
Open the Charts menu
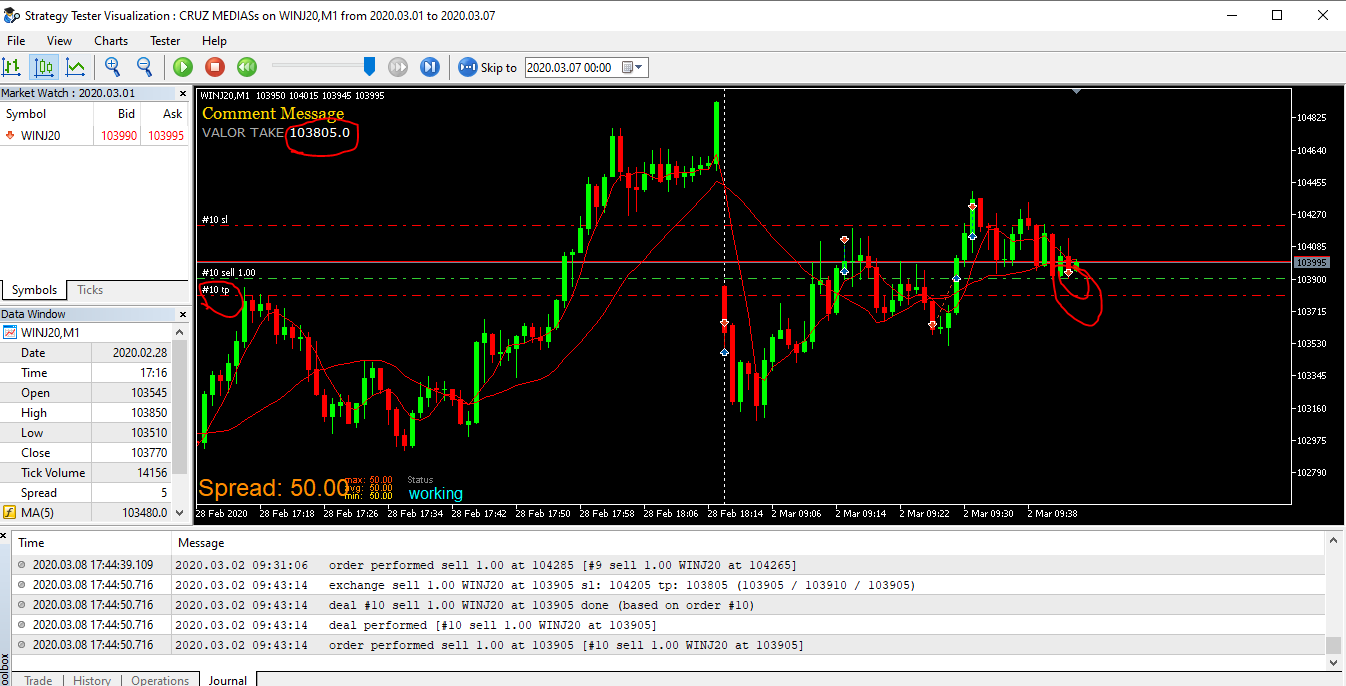pos(111,41)
